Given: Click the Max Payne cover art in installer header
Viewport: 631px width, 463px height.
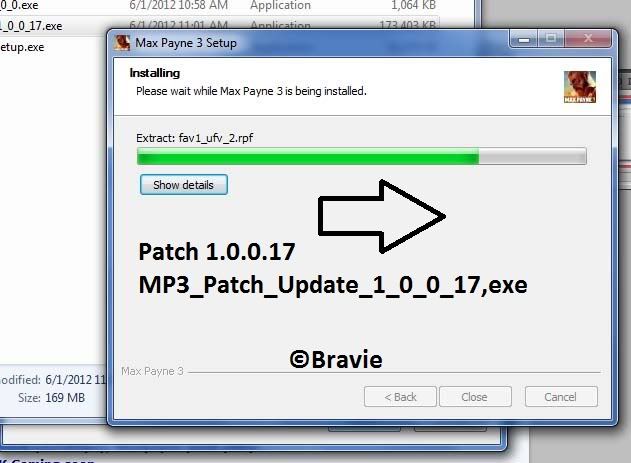Looking at the screenshot, I should [579, 87].
